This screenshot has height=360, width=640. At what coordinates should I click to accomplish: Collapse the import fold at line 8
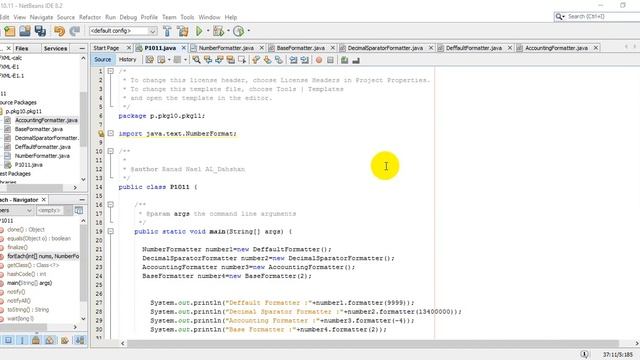(x=111, y=133)
